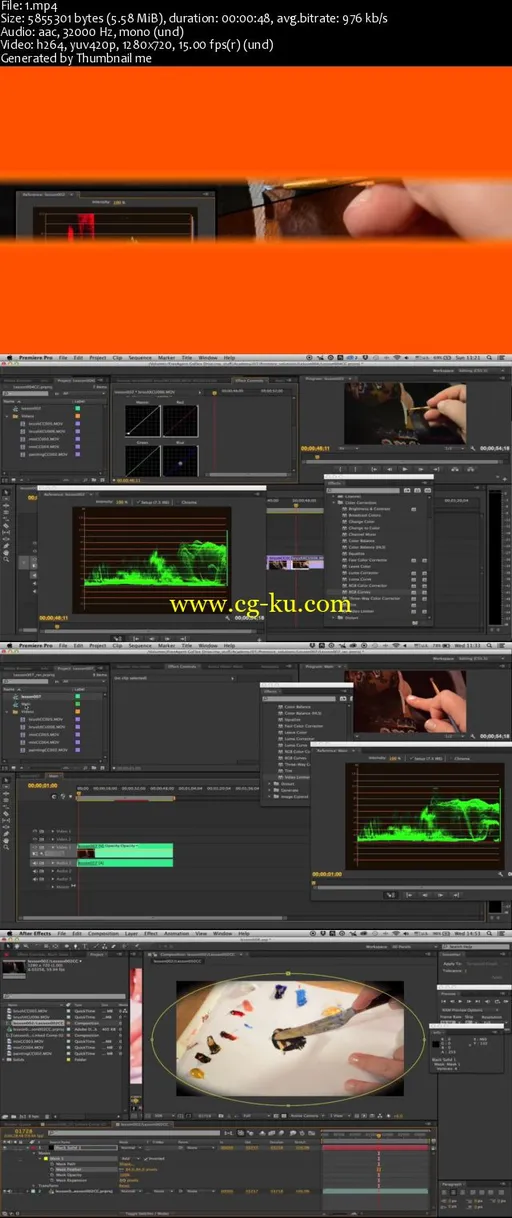Select Channel Mixer effect in Effects panel

pyautogui.click(x=360, y=534)
